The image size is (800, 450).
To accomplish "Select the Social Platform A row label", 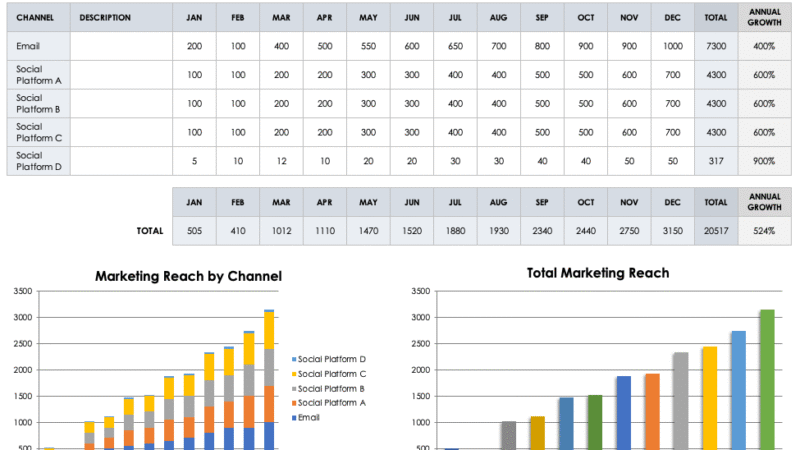I will click(x=38, y=75).
